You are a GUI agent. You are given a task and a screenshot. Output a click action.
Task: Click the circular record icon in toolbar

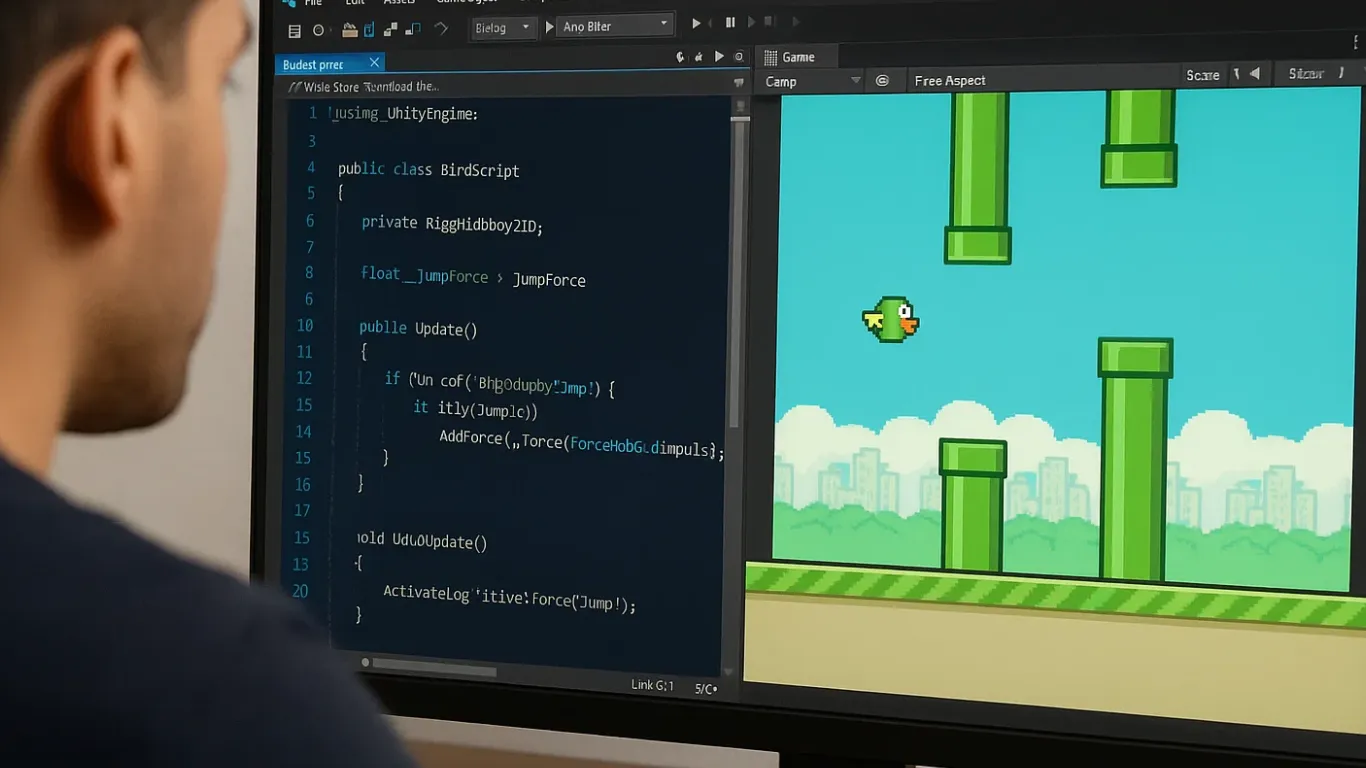319,31
